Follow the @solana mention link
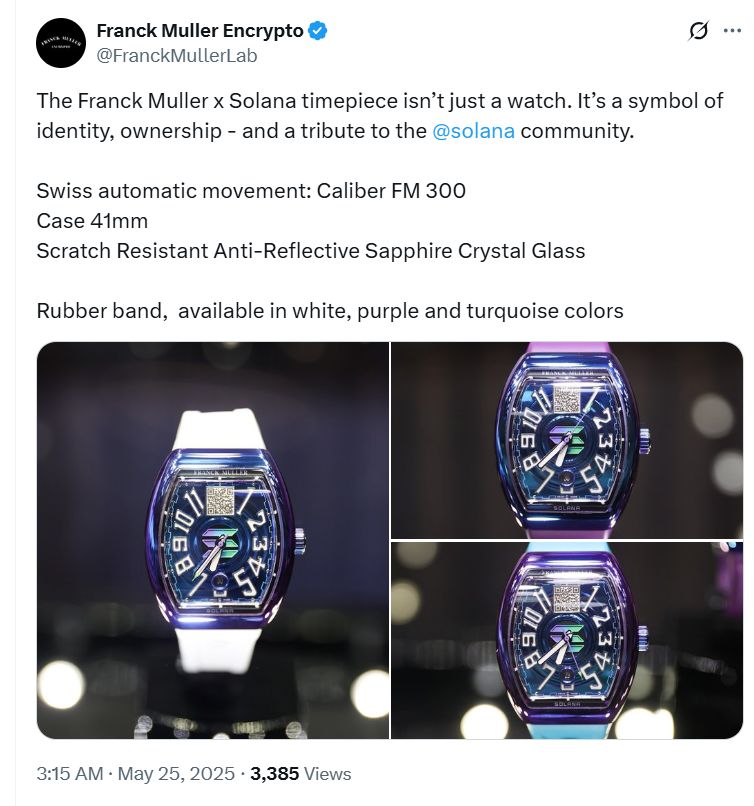The image size is (754, 806). [473, 132]
